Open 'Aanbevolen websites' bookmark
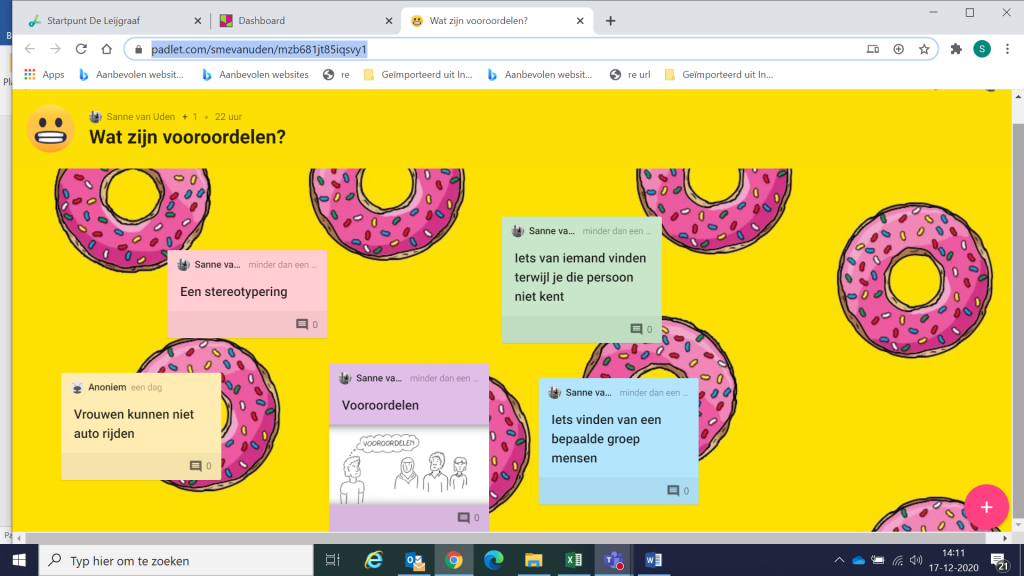Screen dimensions: 1024x576 (255, 74)
